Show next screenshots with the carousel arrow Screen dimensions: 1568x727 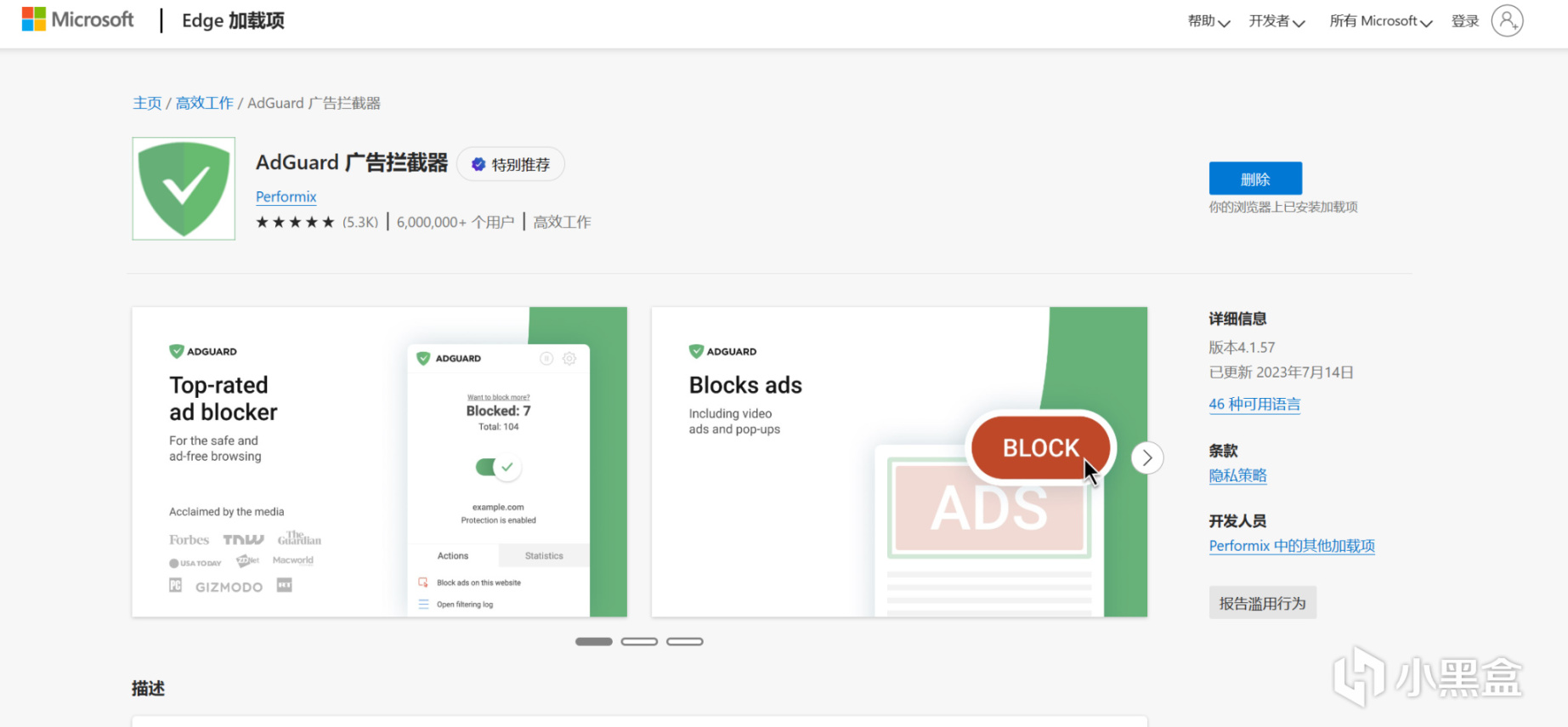point(1147,457)
